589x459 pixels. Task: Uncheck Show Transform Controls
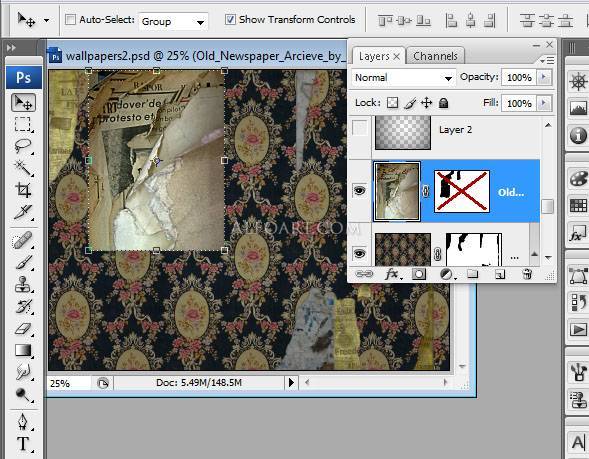coord(230,19)
